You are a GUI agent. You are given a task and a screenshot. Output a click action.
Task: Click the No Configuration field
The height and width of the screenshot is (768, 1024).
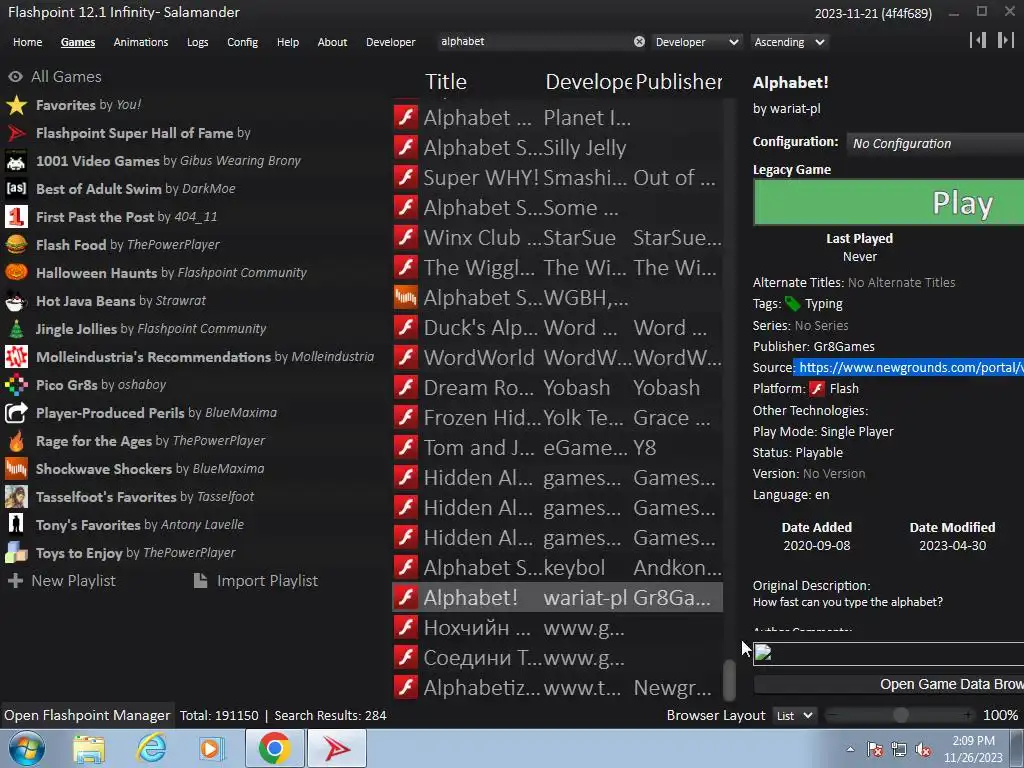[x=935, y=144]
